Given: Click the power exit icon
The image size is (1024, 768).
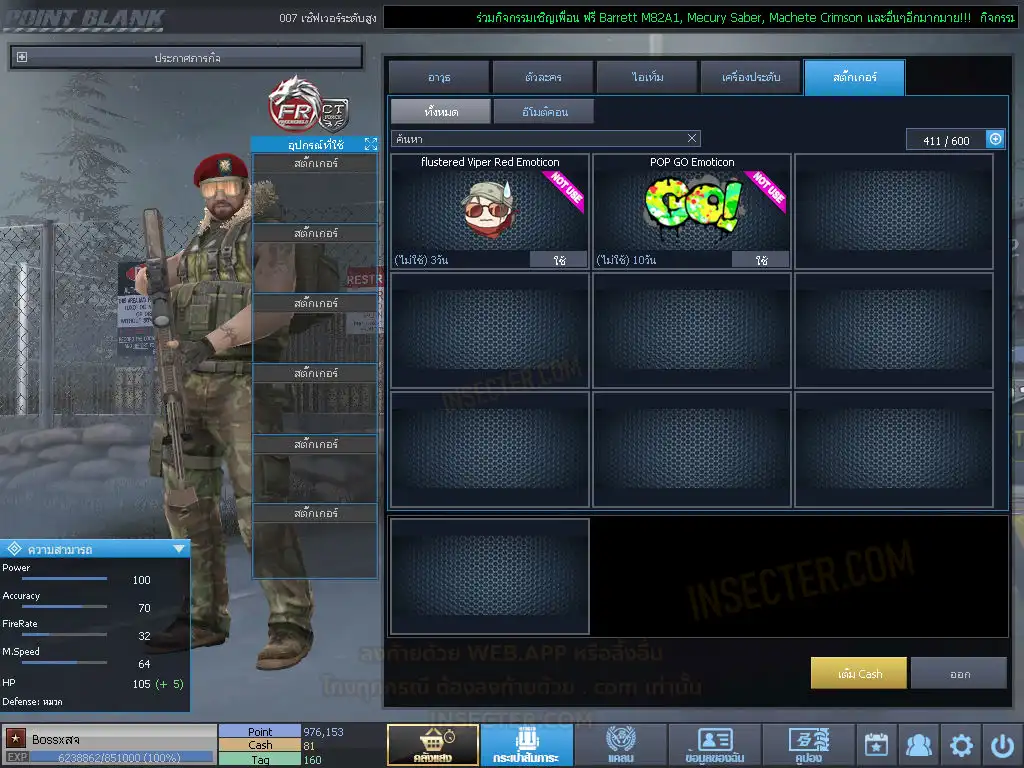Looking at the screenshot, I should pos(1002,745).
